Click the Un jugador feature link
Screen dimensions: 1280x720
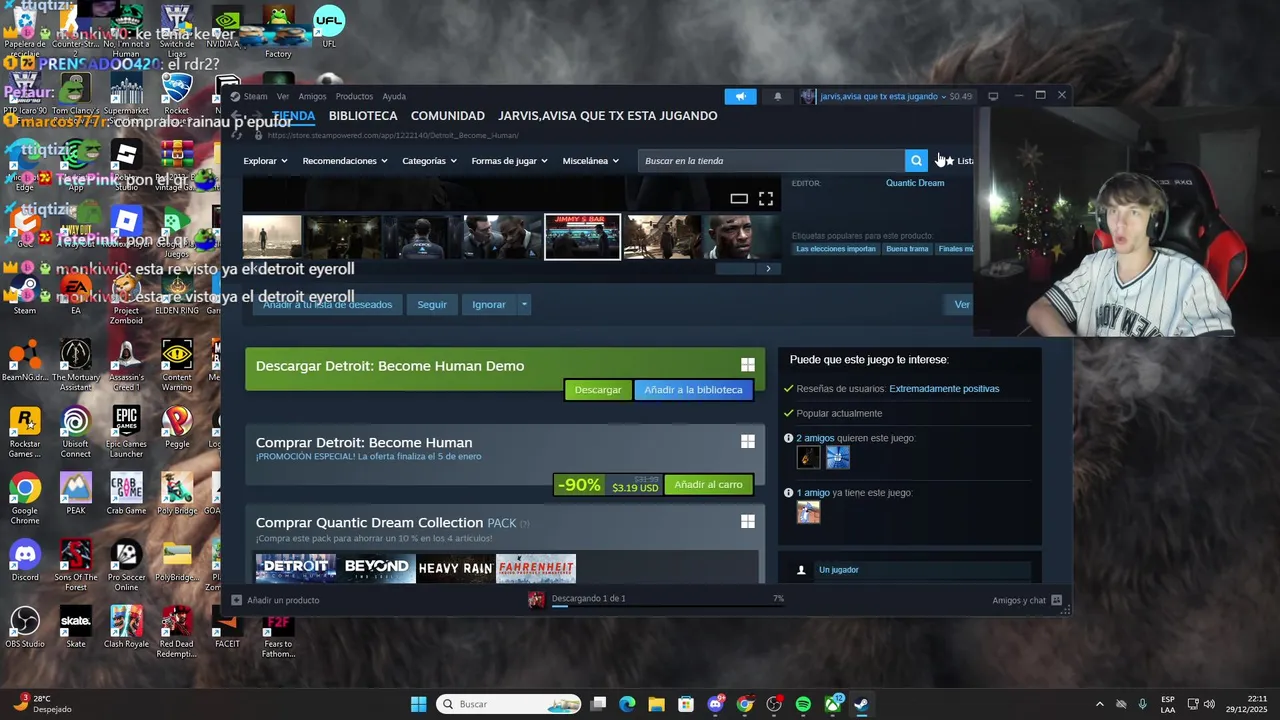[x=839, y=570]
